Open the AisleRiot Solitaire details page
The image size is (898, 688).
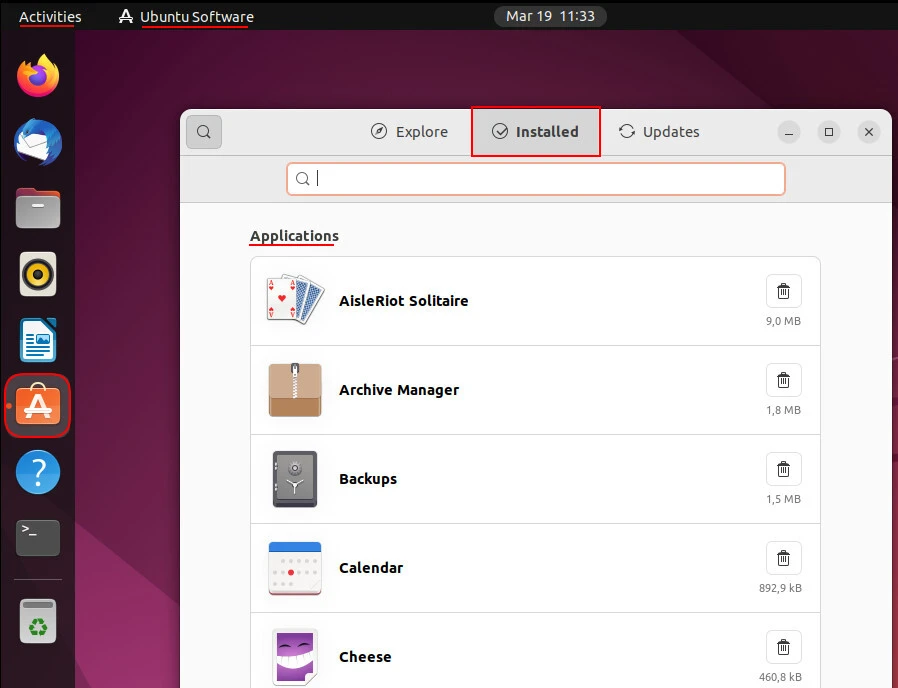coord(404,300)
